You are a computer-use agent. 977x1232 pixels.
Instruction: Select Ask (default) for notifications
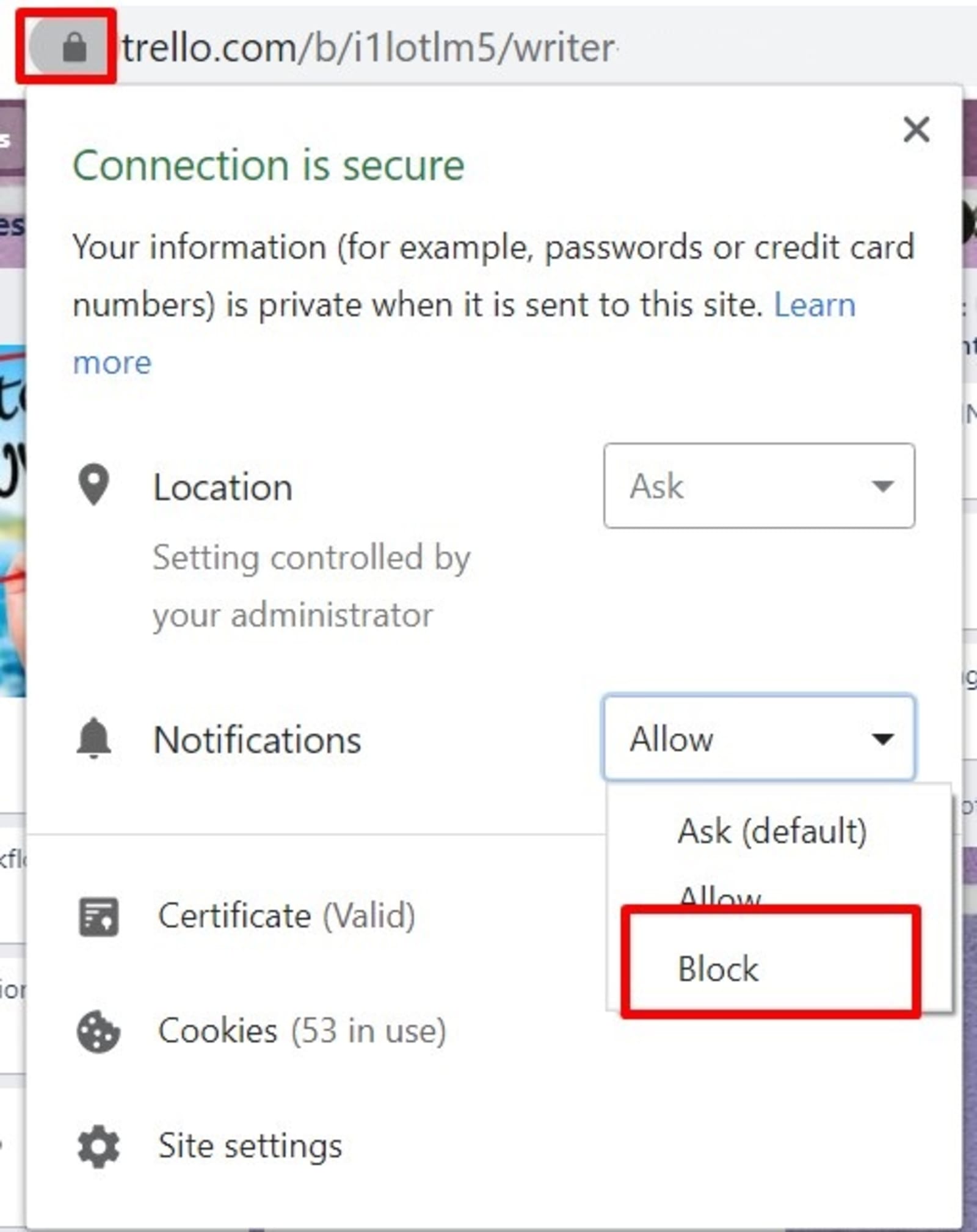772,831
